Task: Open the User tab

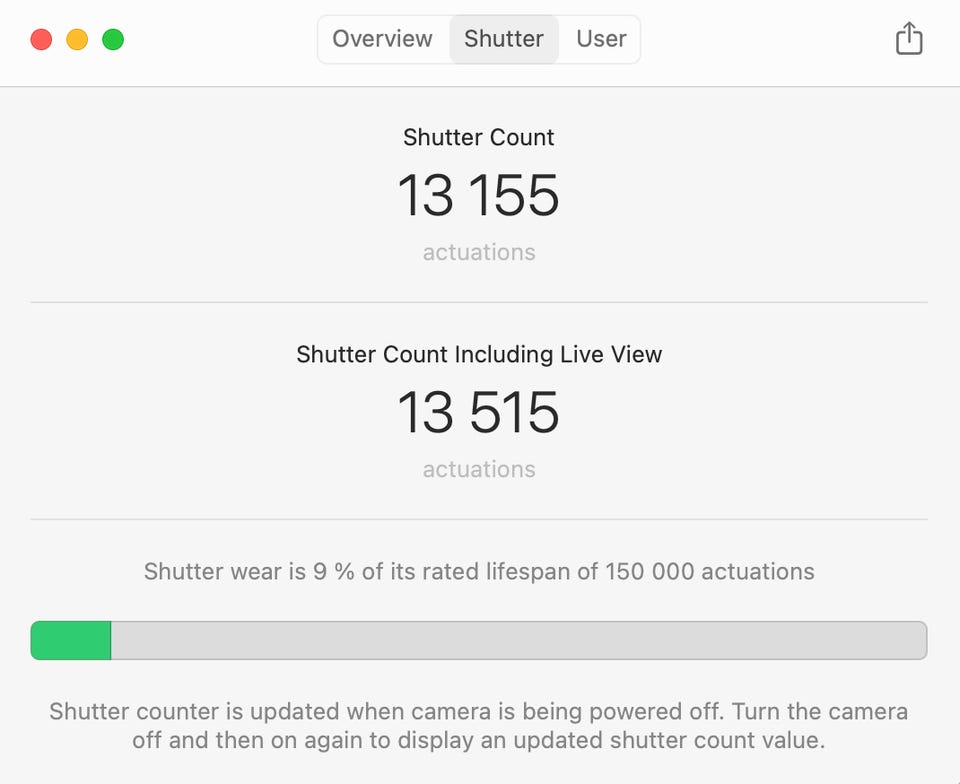Action: 601,39
